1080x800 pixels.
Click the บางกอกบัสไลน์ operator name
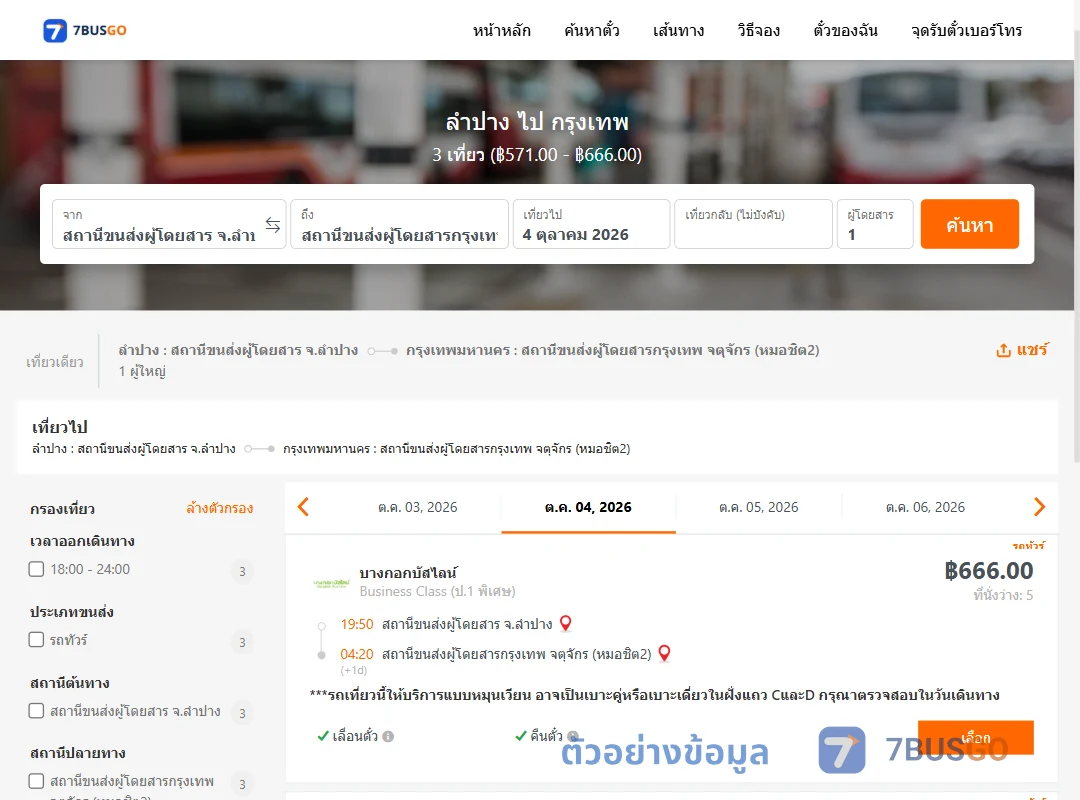(x=408, y=573)
